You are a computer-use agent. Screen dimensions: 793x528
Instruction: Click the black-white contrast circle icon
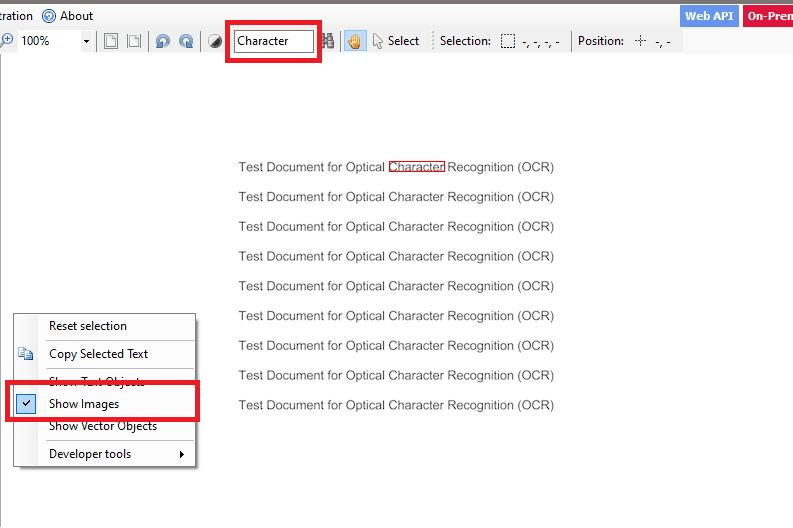coord(215,41)
